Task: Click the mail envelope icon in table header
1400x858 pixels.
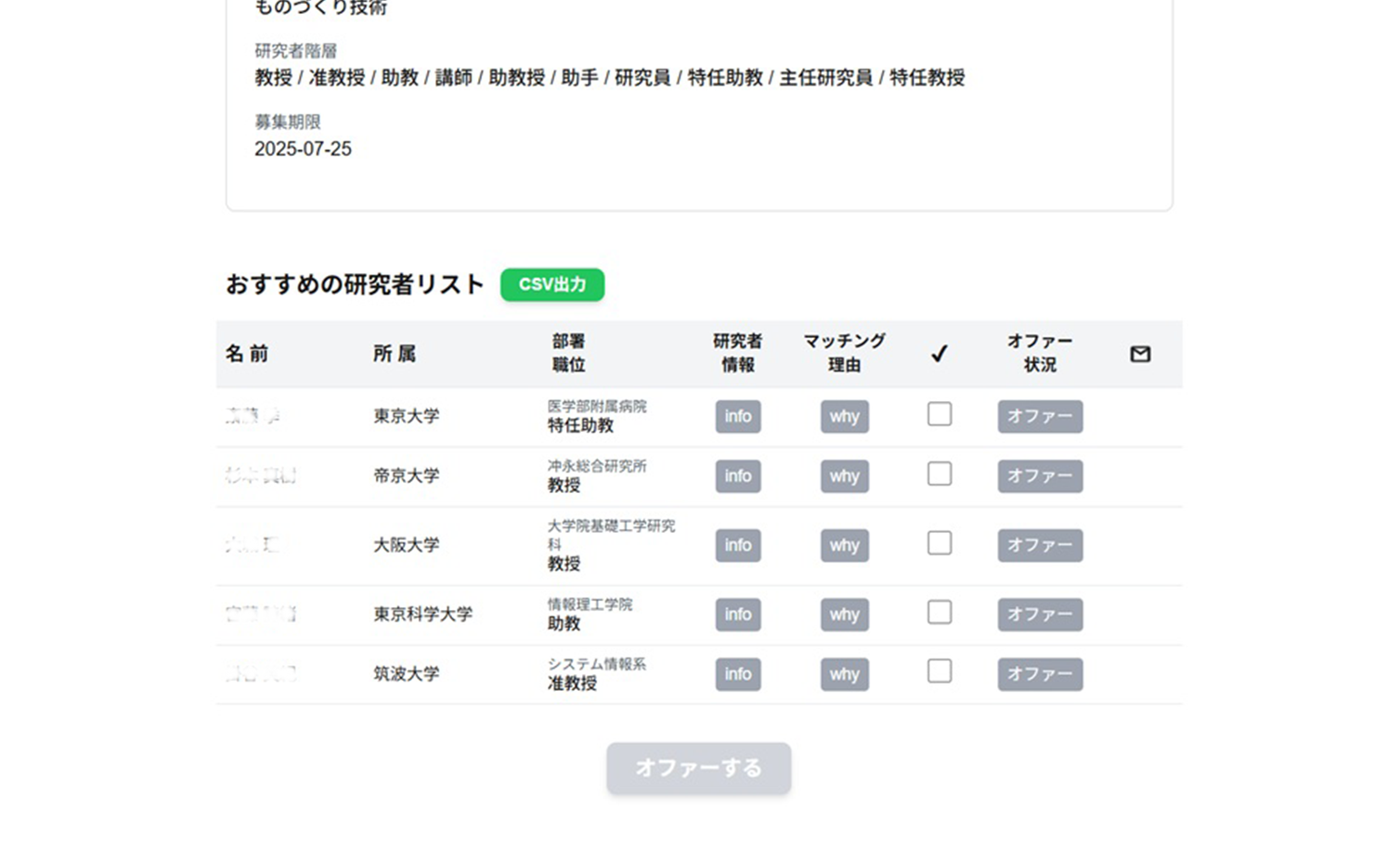Action: tap(1140, 354)
